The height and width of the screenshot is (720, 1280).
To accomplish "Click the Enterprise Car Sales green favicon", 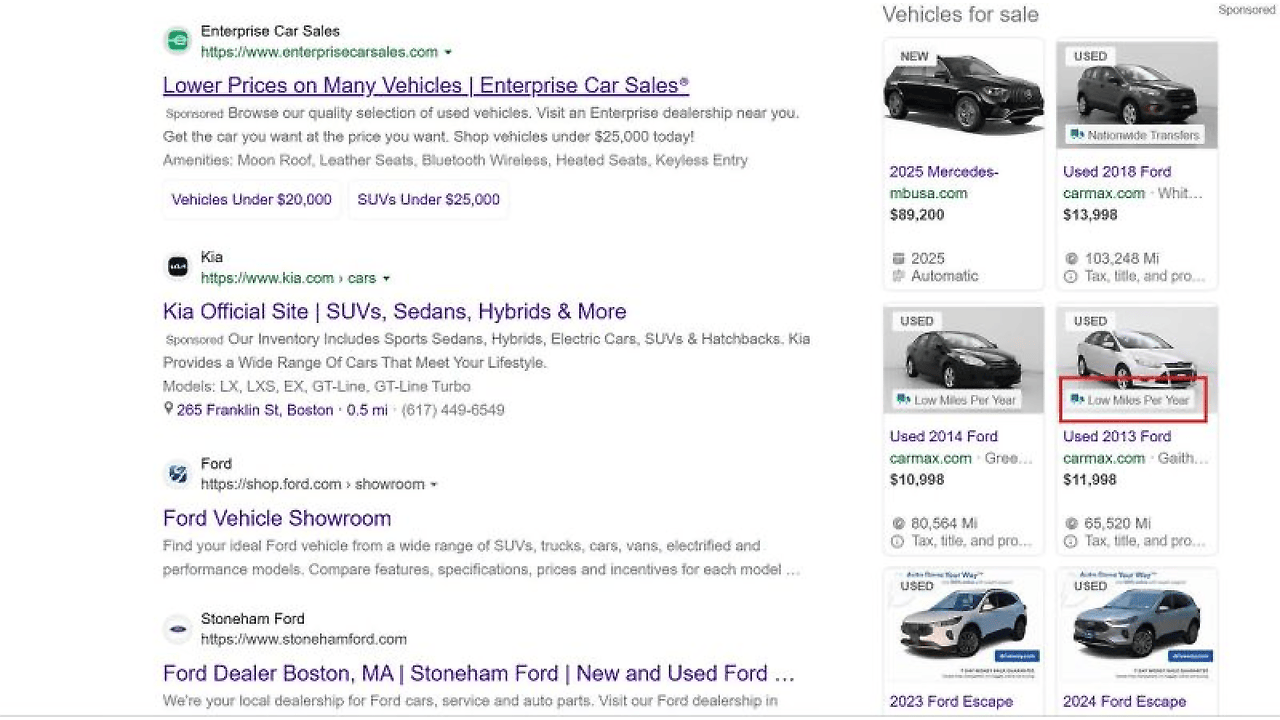I will click(x=177, y=41).
